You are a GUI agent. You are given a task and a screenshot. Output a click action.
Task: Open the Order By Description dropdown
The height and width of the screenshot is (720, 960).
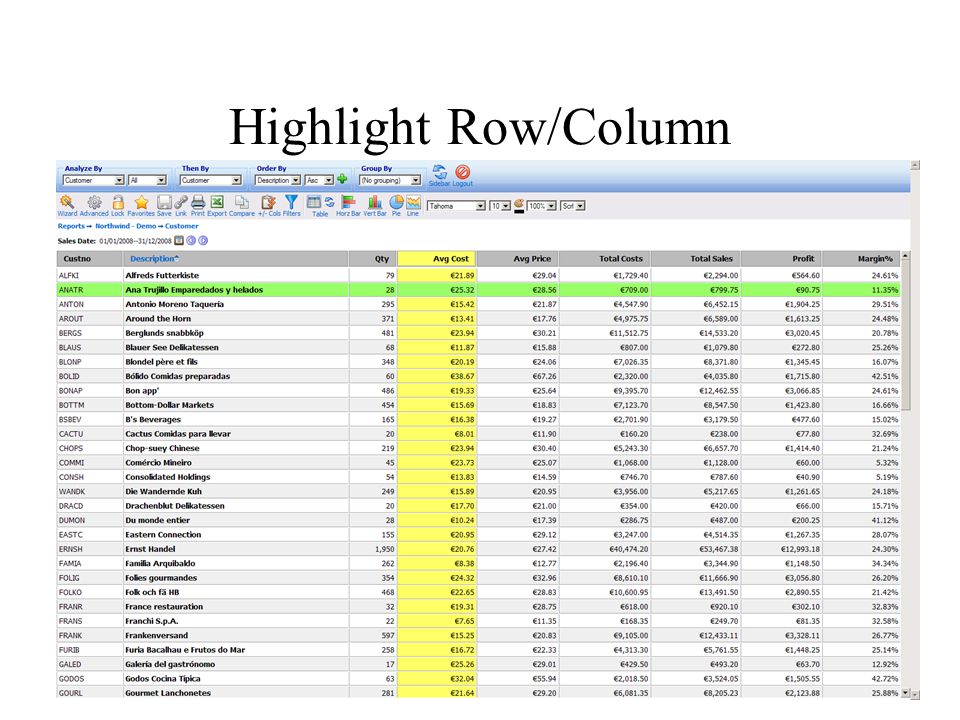[x=278, y=180]
